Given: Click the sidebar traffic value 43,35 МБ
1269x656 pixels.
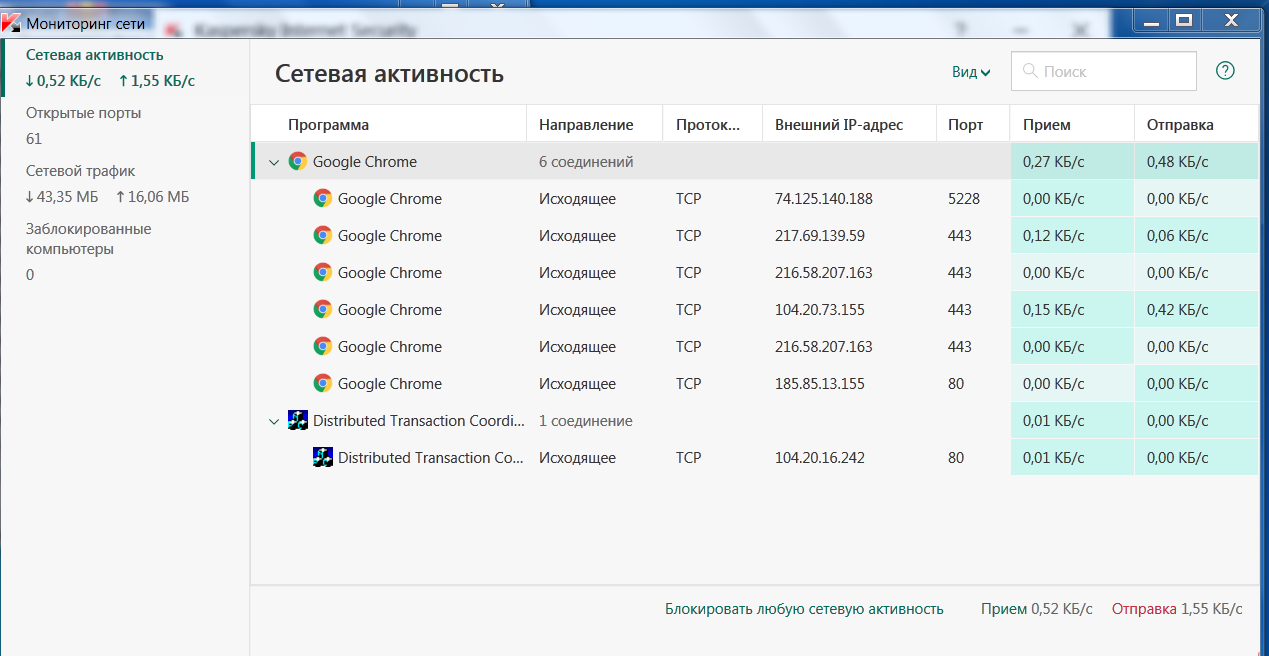Looking at the screenshot, I should [x=62, y=197].
